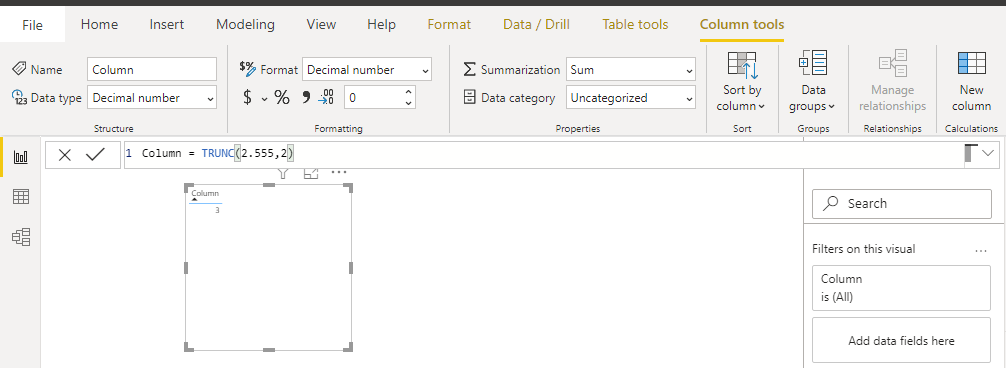Click the Data category icon
This screenshot has height=368, width=1006.
click(470, 97)
